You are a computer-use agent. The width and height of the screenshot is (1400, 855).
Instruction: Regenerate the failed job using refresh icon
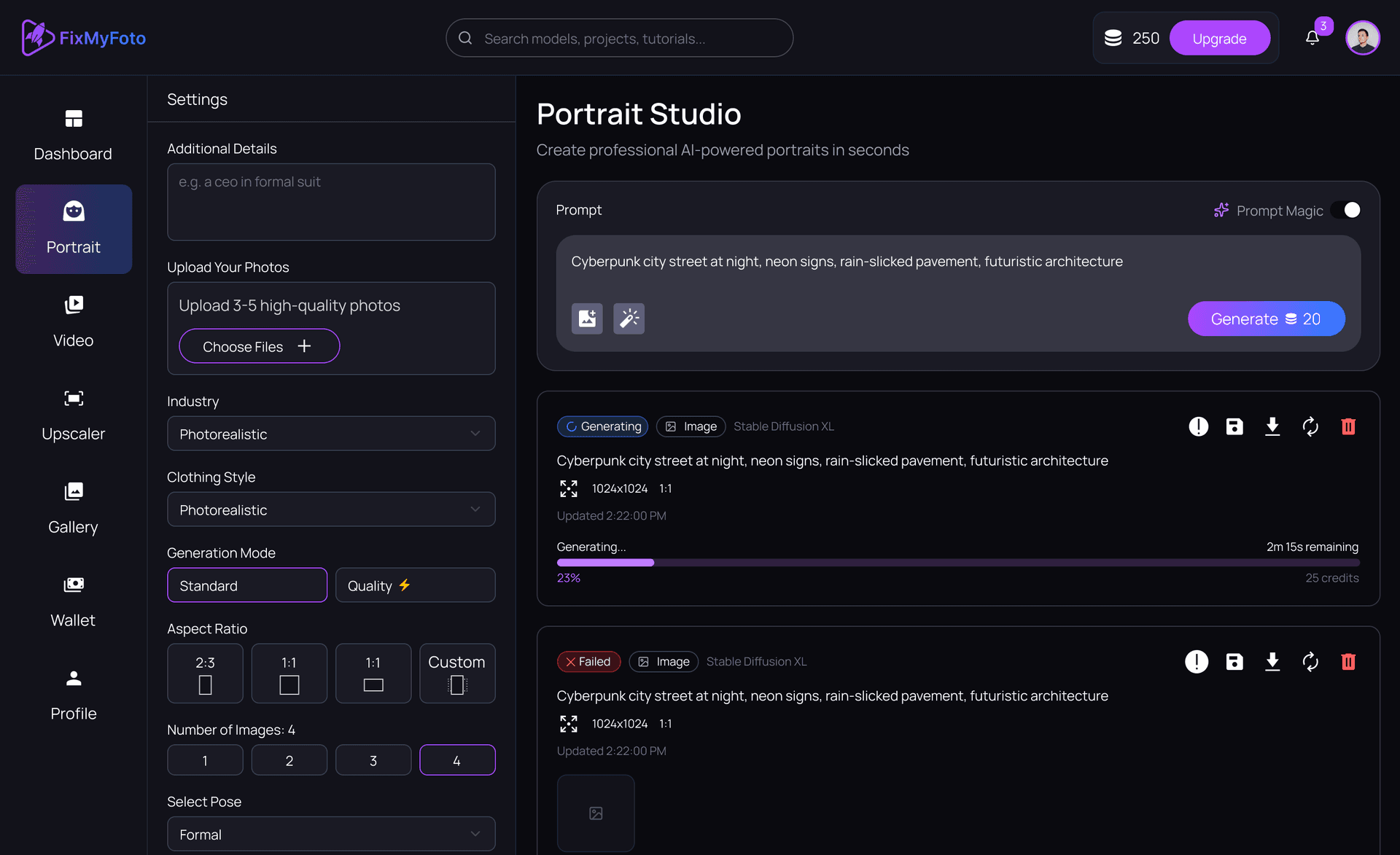tap(1310, 662)
